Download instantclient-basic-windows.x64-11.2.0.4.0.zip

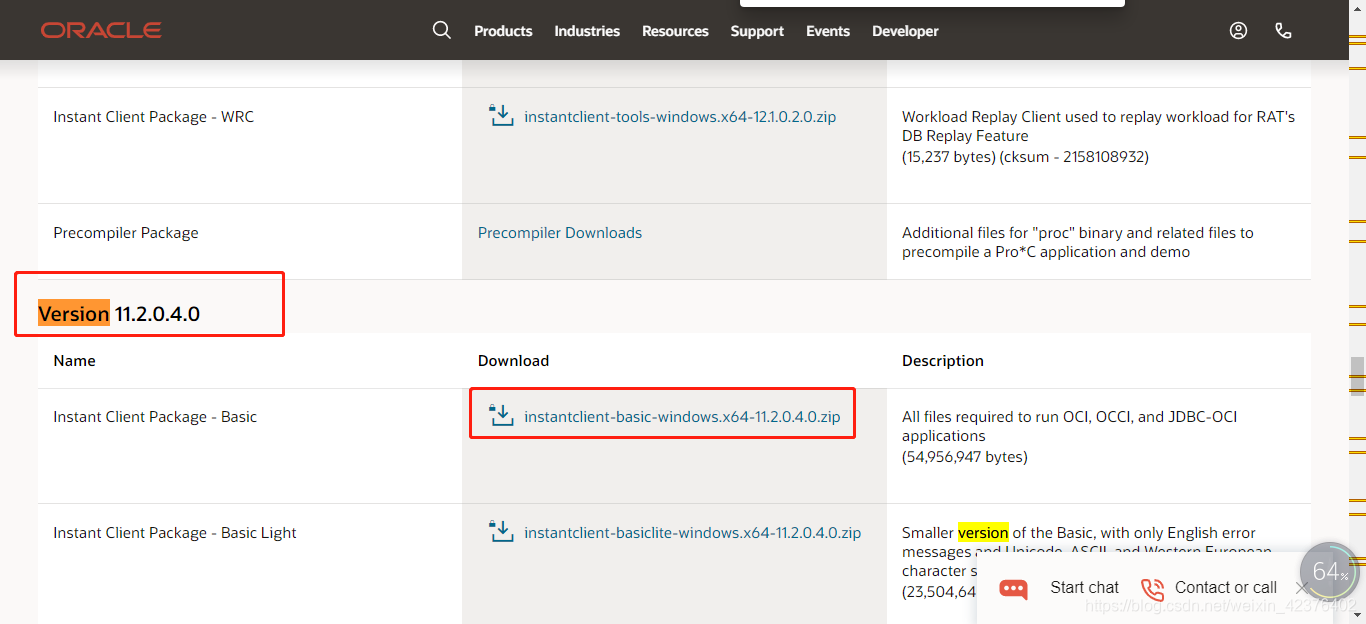pos(681,416)
